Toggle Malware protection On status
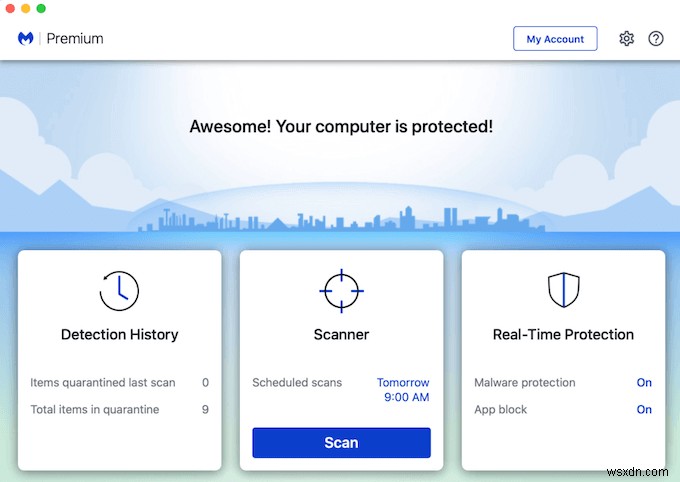680x482 pixels. [x=644, y=382]
